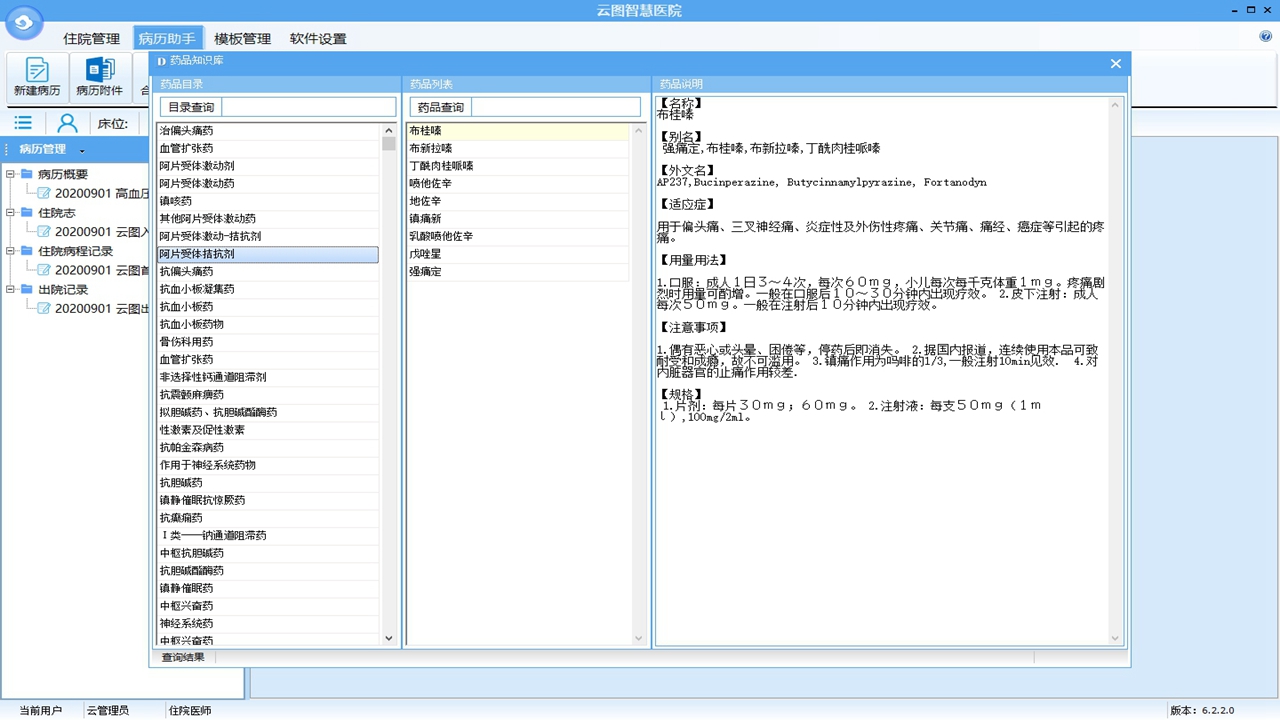Viewport: 1280px width, 720px height.
Task: Click the 新建病历 toolbar icon
Action: coord(37,77)
